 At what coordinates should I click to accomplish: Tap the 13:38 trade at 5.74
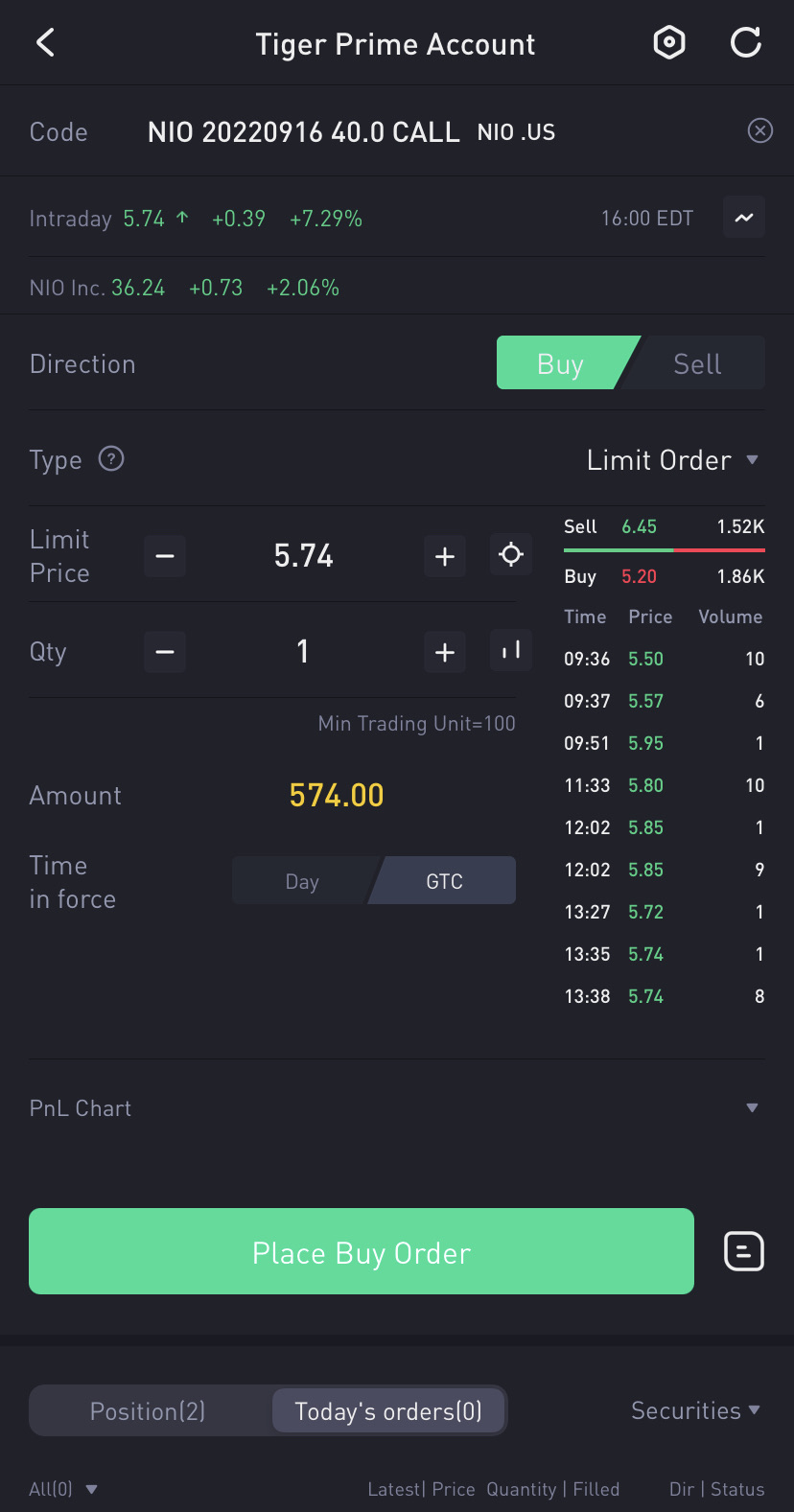tap(665, 996)
